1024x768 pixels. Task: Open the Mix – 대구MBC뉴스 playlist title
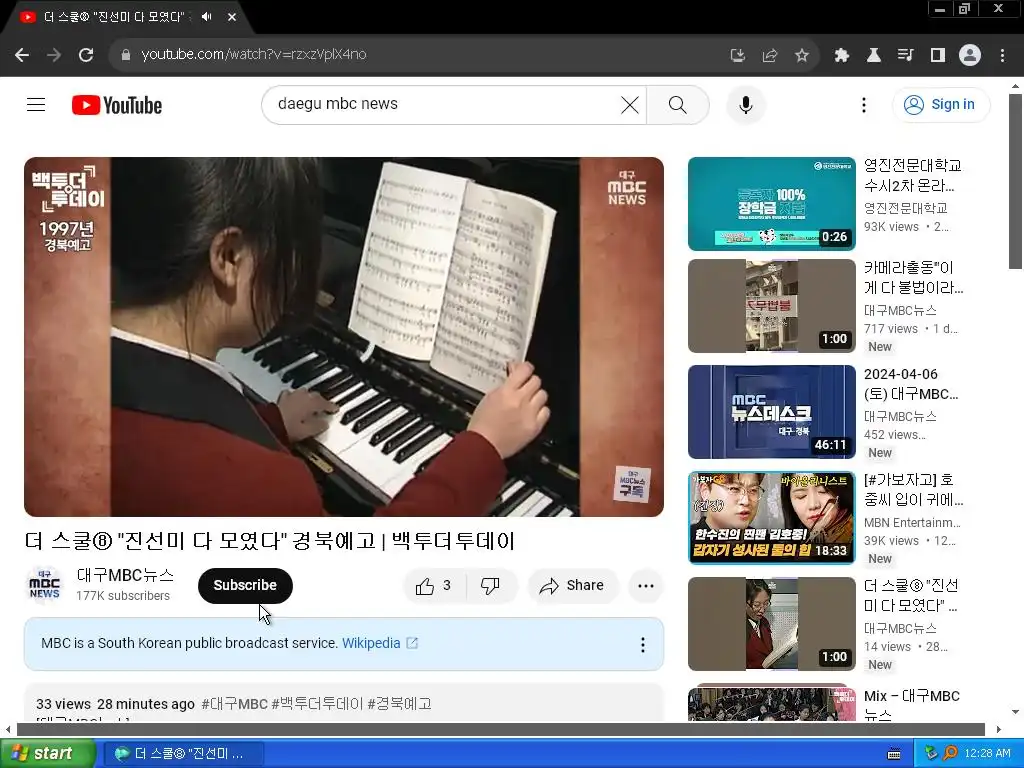click(912, 706)
